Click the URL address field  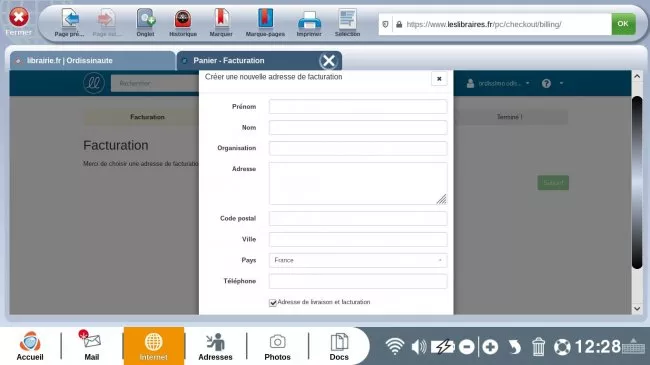point(502,24)
